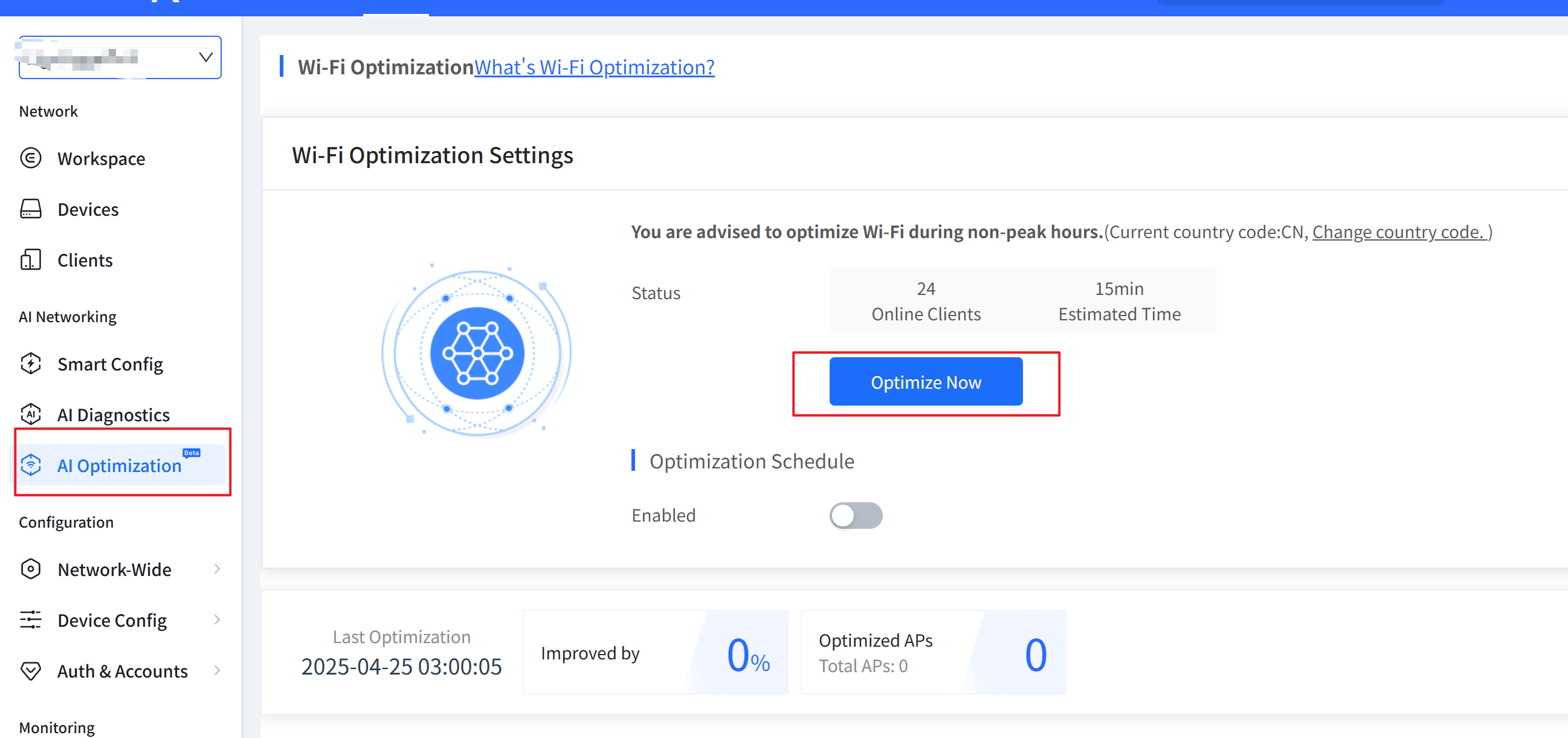
Task: Enable the Optimization Schedule toggle
Action: pyautogui.click(x=855, y=515)
